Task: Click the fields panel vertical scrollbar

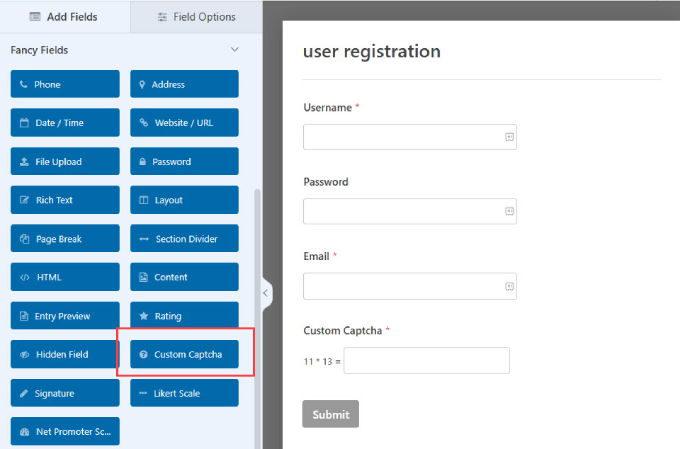Action: [257, 300]
